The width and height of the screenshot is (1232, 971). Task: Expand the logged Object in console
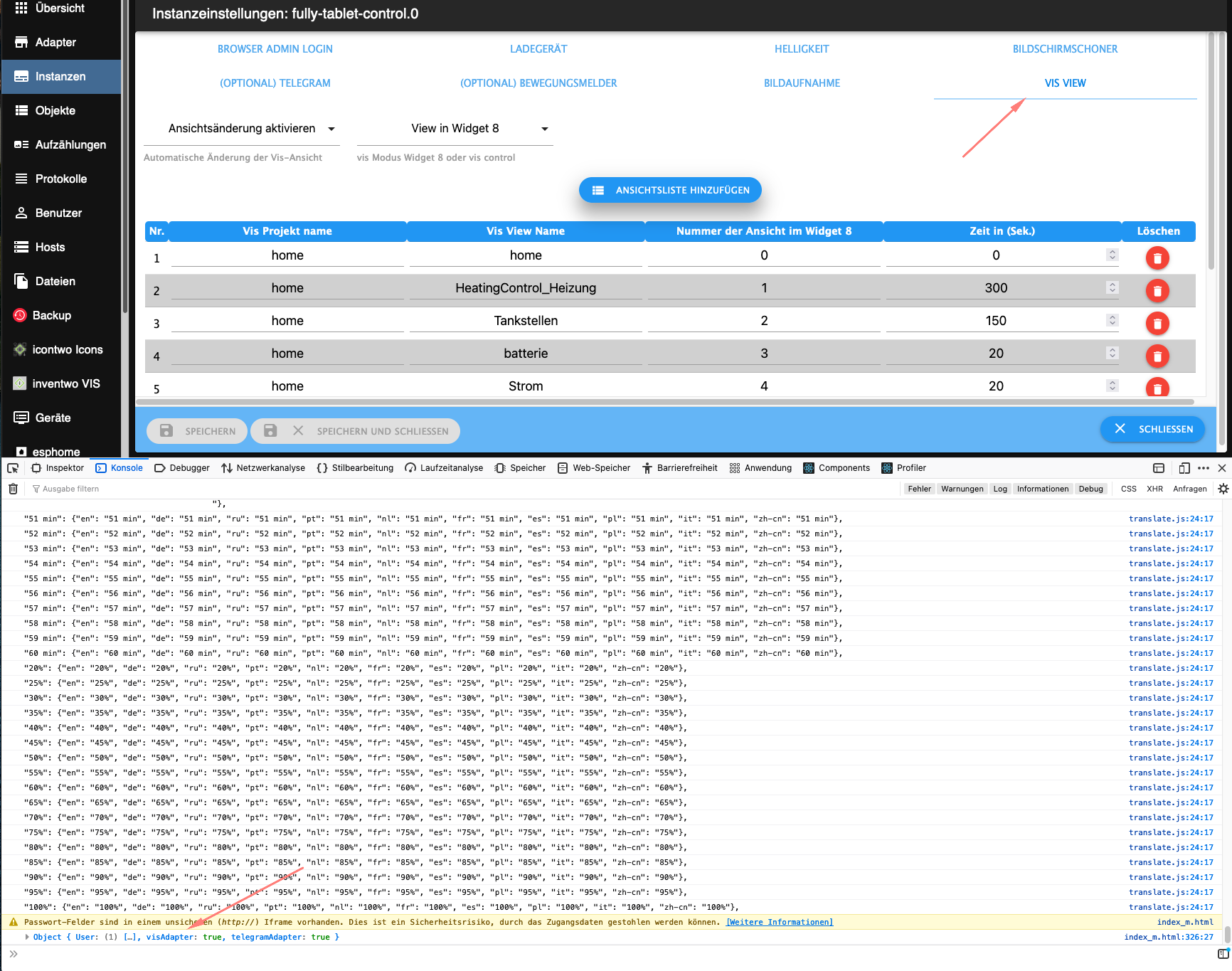tap(27, 937)
